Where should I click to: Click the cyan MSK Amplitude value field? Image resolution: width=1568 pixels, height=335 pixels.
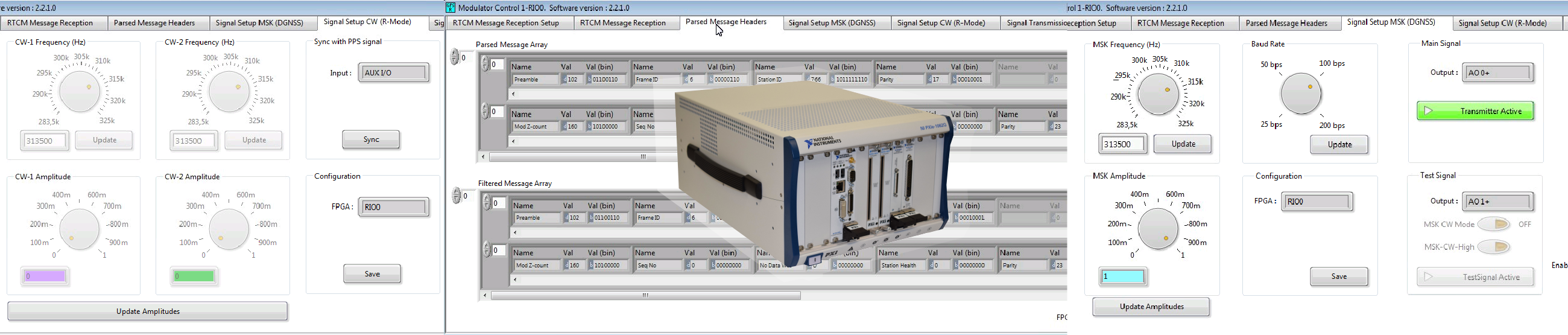click(1123, 276)
